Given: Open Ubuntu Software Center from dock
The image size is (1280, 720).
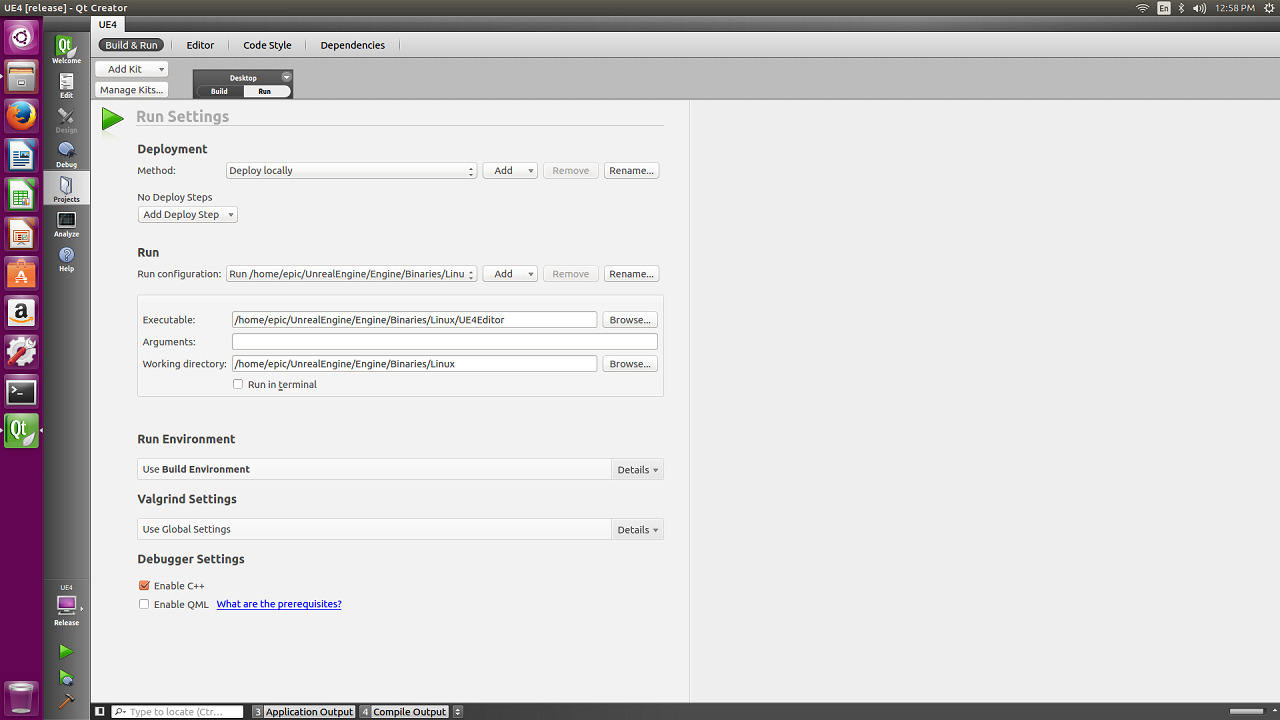Looking at the screenshot, I should tap(21, 273).
